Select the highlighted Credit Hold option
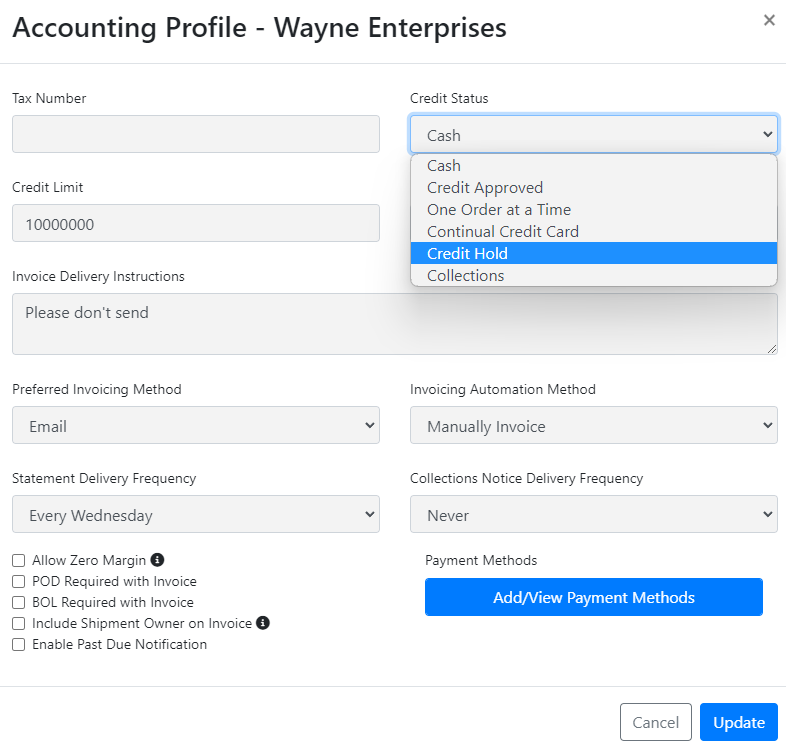 coord(594,254)
